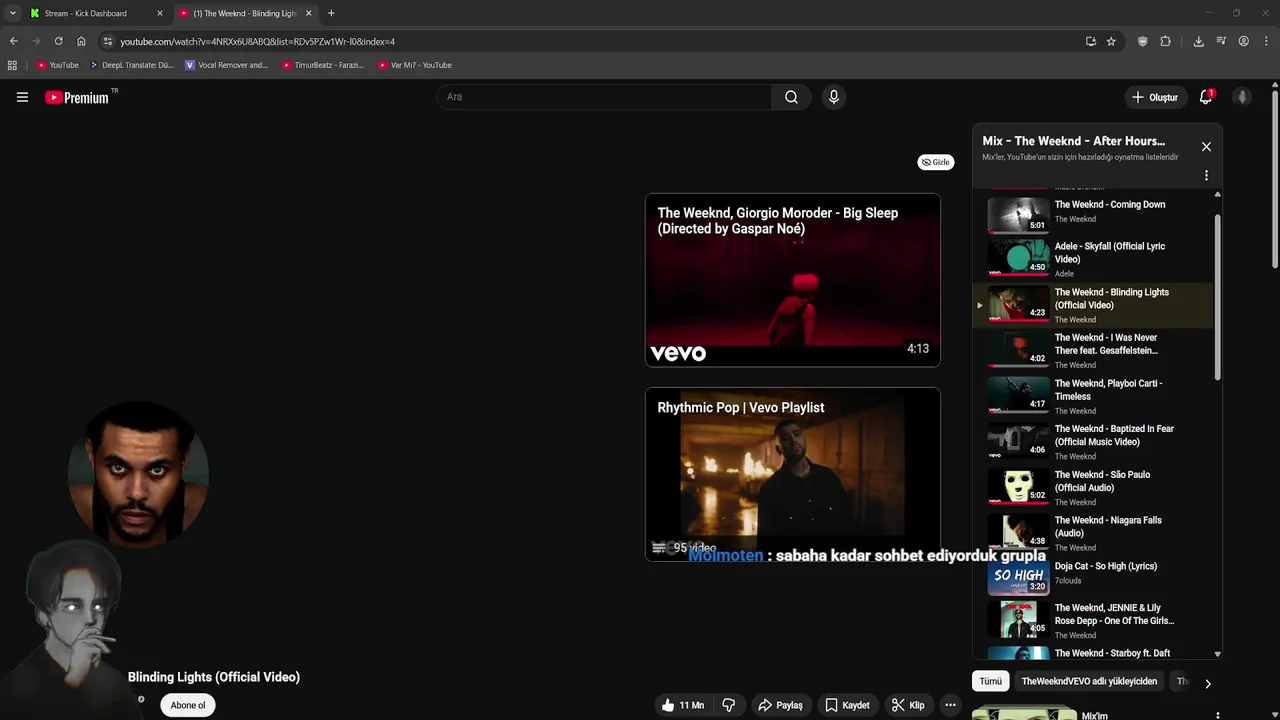Open a new browser tab

pyautogui.click(x=331, y=13)
